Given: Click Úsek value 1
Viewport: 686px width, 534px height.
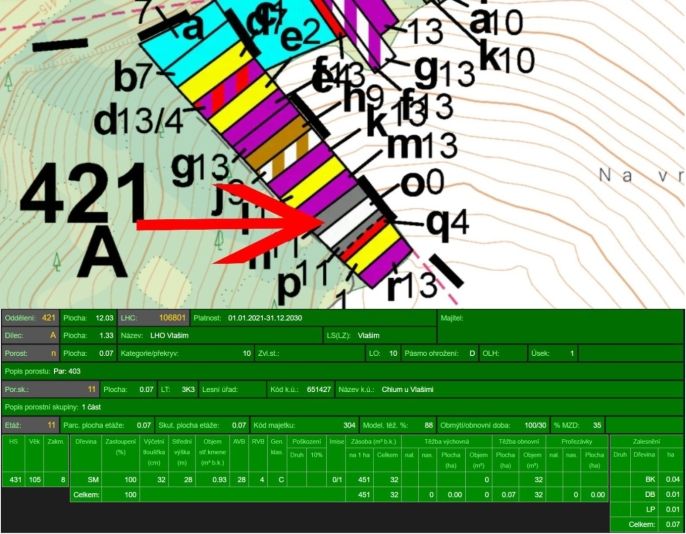Looking at the screenshot, I should click(x=571, y=353).
